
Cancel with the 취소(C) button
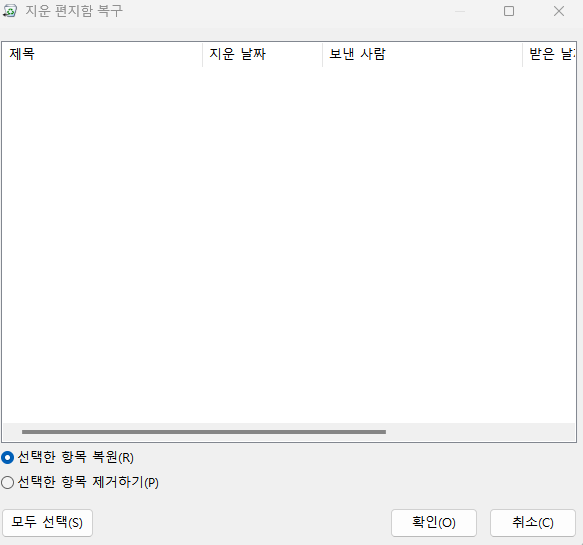pyautogui.click(x=532, y=523)
